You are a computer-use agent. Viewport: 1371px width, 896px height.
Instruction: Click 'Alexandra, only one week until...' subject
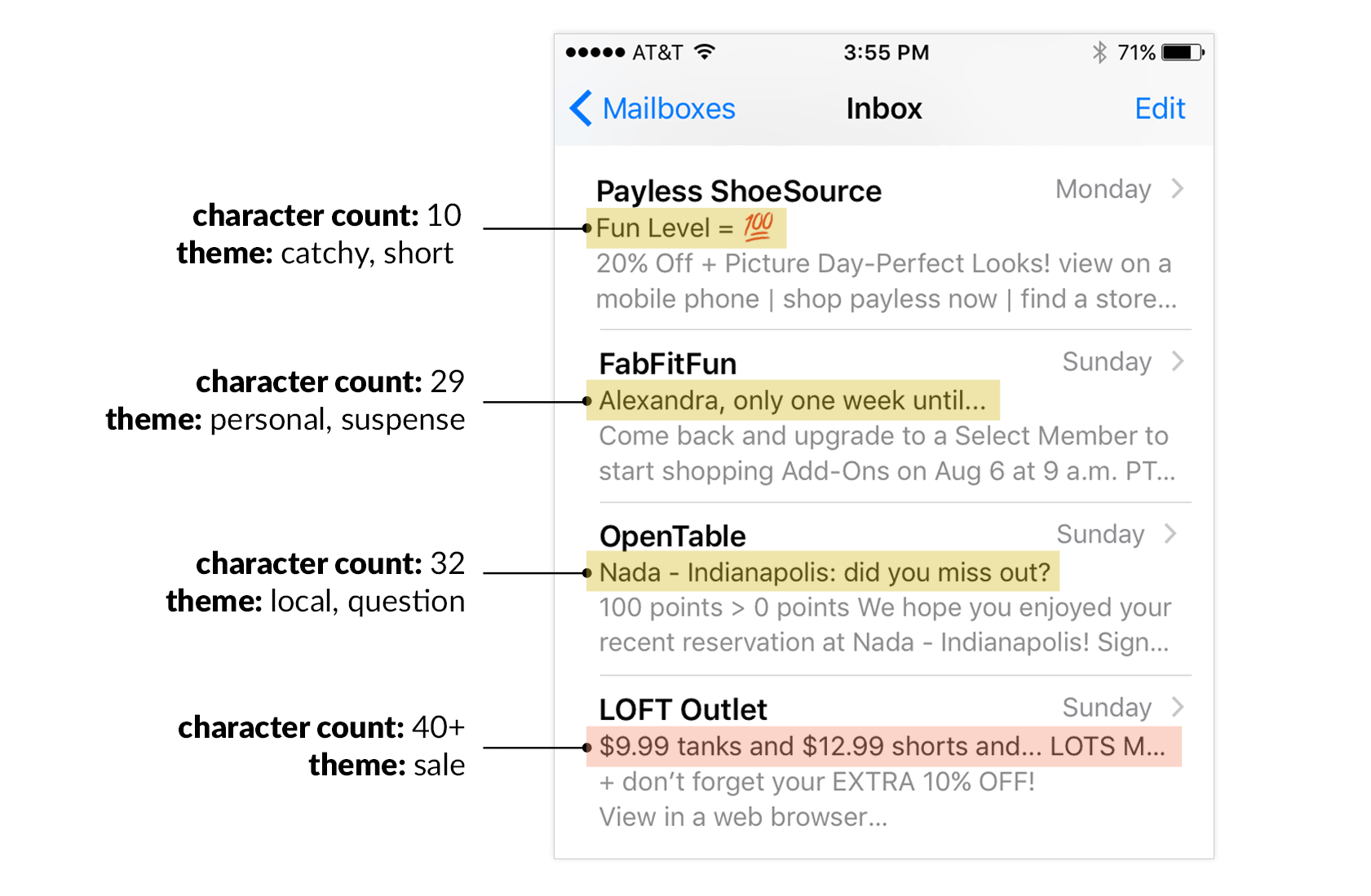click(x=793, y=400)
